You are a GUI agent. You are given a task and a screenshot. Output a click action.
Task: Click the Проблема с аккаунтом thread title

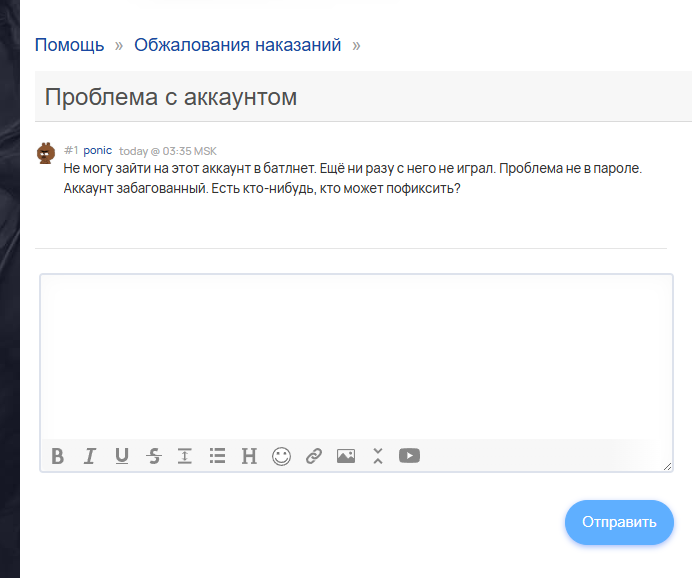coord(171,97)
